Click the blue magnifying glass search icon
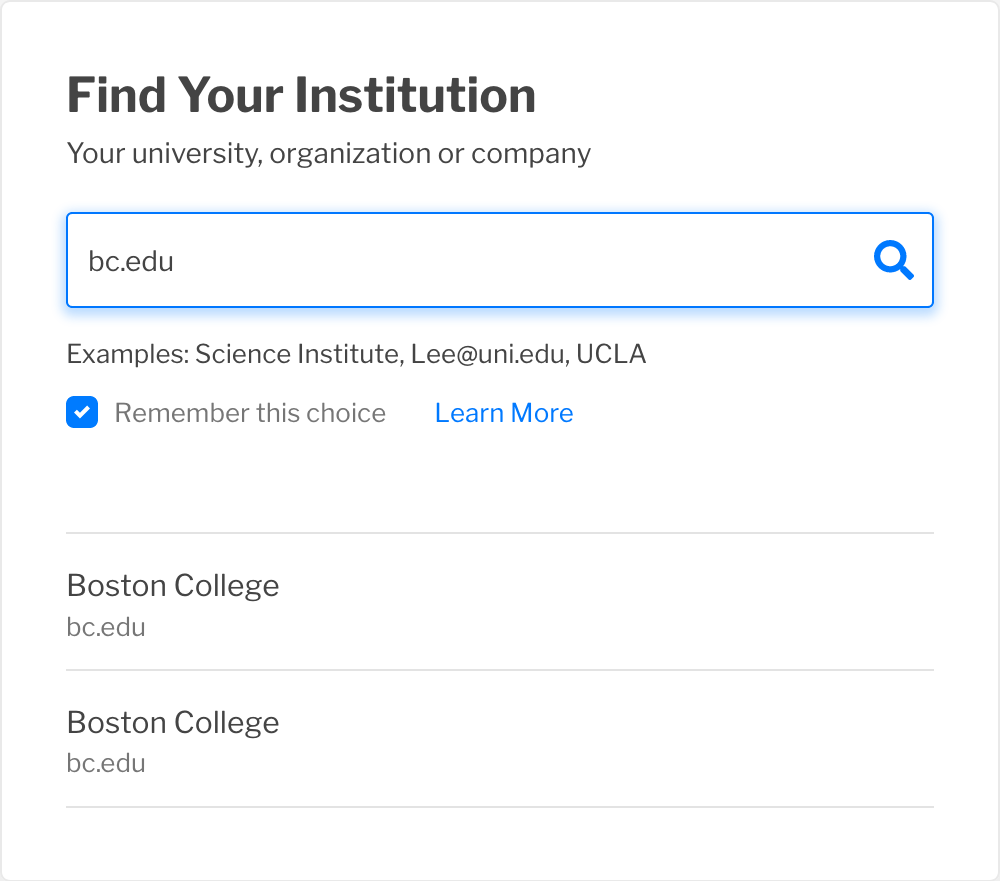 point(893,260)
